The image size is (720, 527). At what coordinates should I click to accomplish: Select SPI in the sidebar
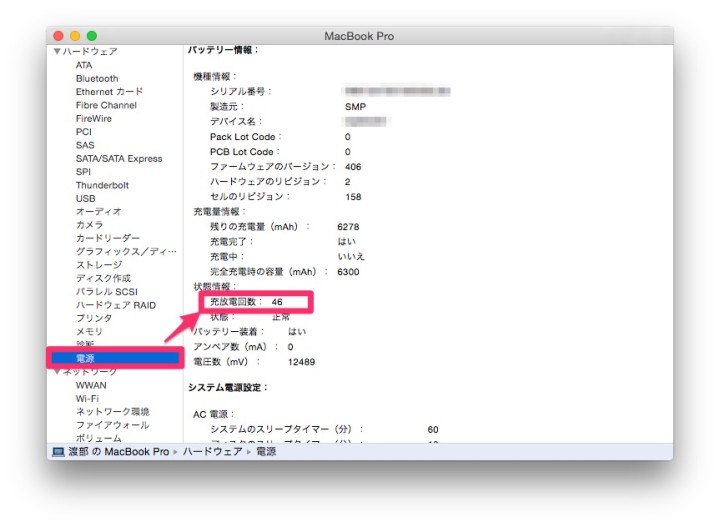point(83,172)
